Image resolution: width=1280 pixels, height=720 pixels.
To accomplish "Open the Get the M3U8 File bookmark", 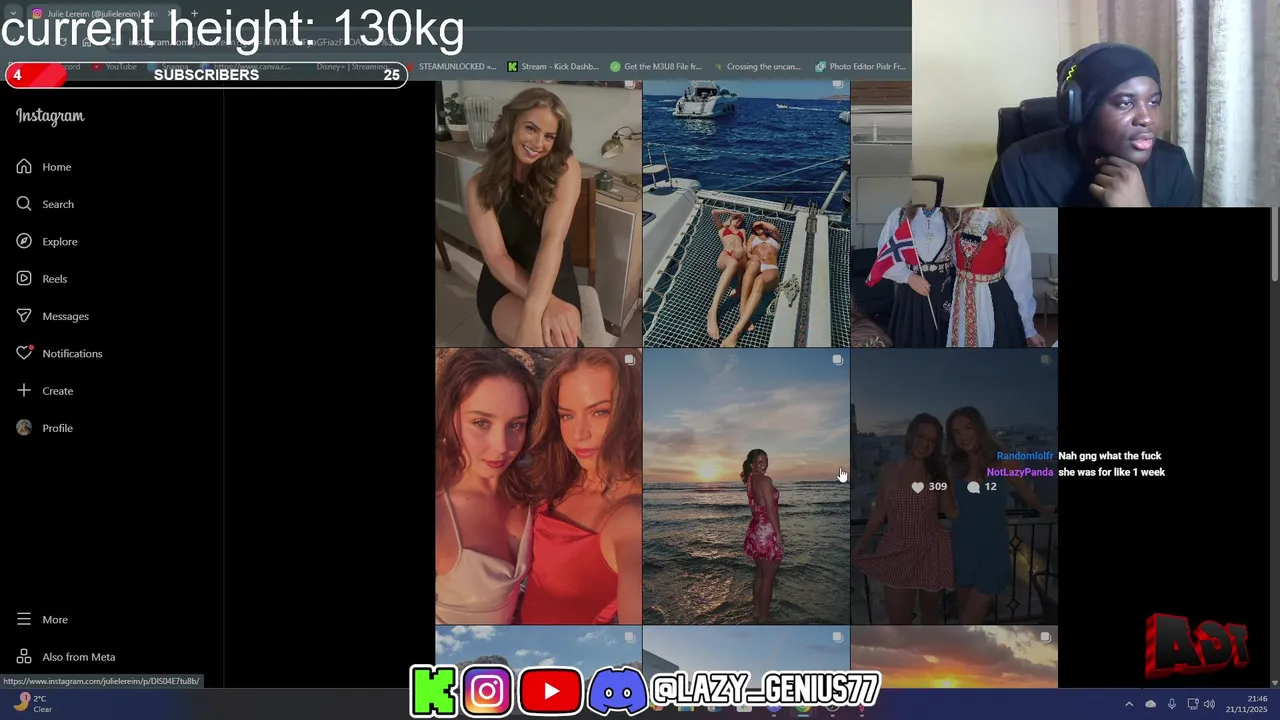I will point(656,67).
